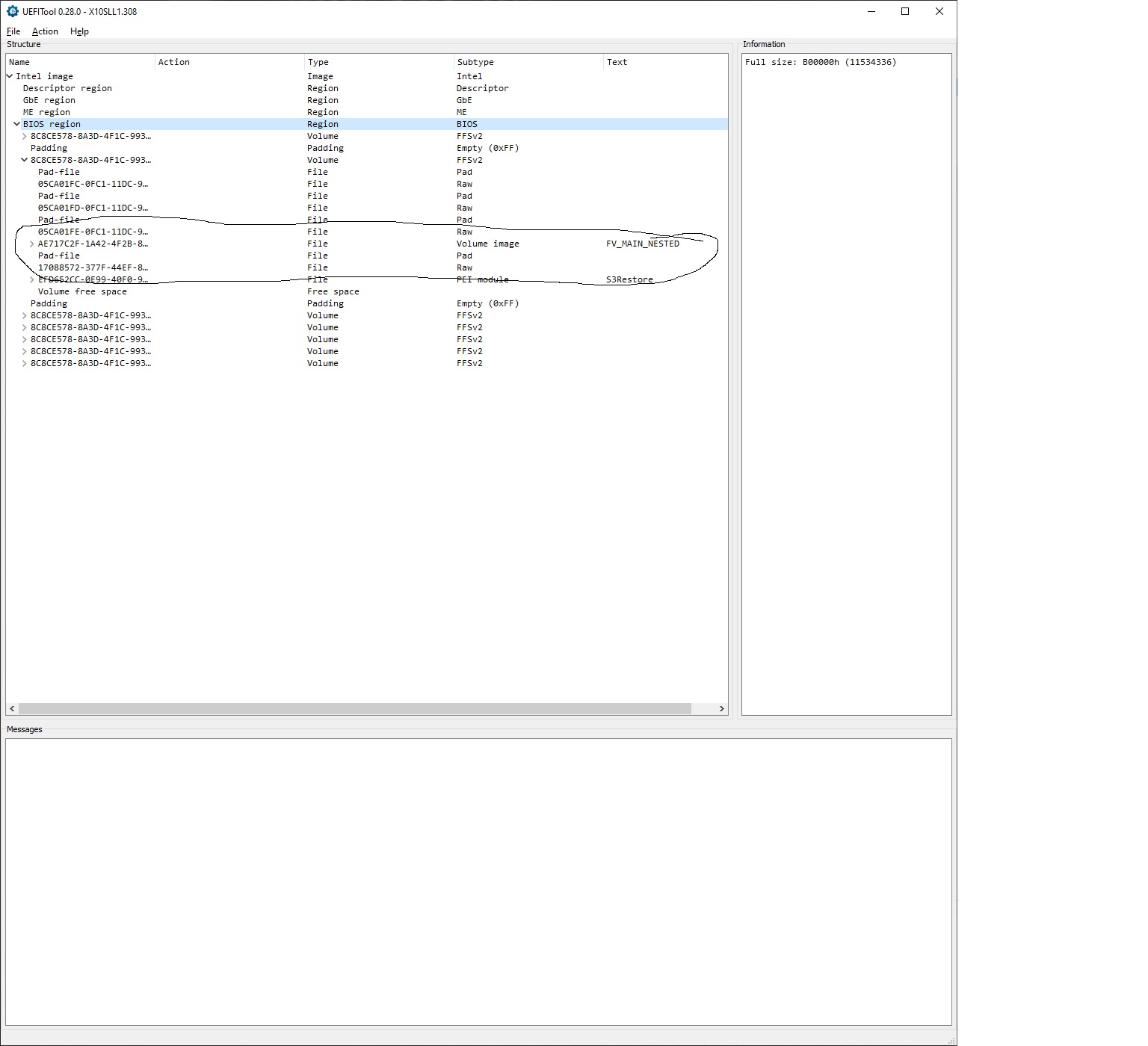Select the 05CA01FE-0FC1-11DC raw file
This screenshot has width=1148, height=1046.
(x=367, y=232)
